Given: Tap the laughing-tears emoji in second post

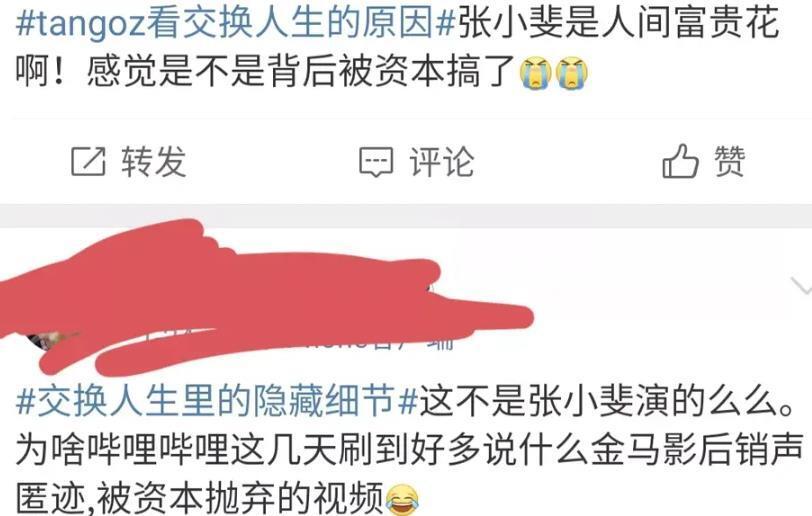Looking at the screenshot, I should coord(402,499).
